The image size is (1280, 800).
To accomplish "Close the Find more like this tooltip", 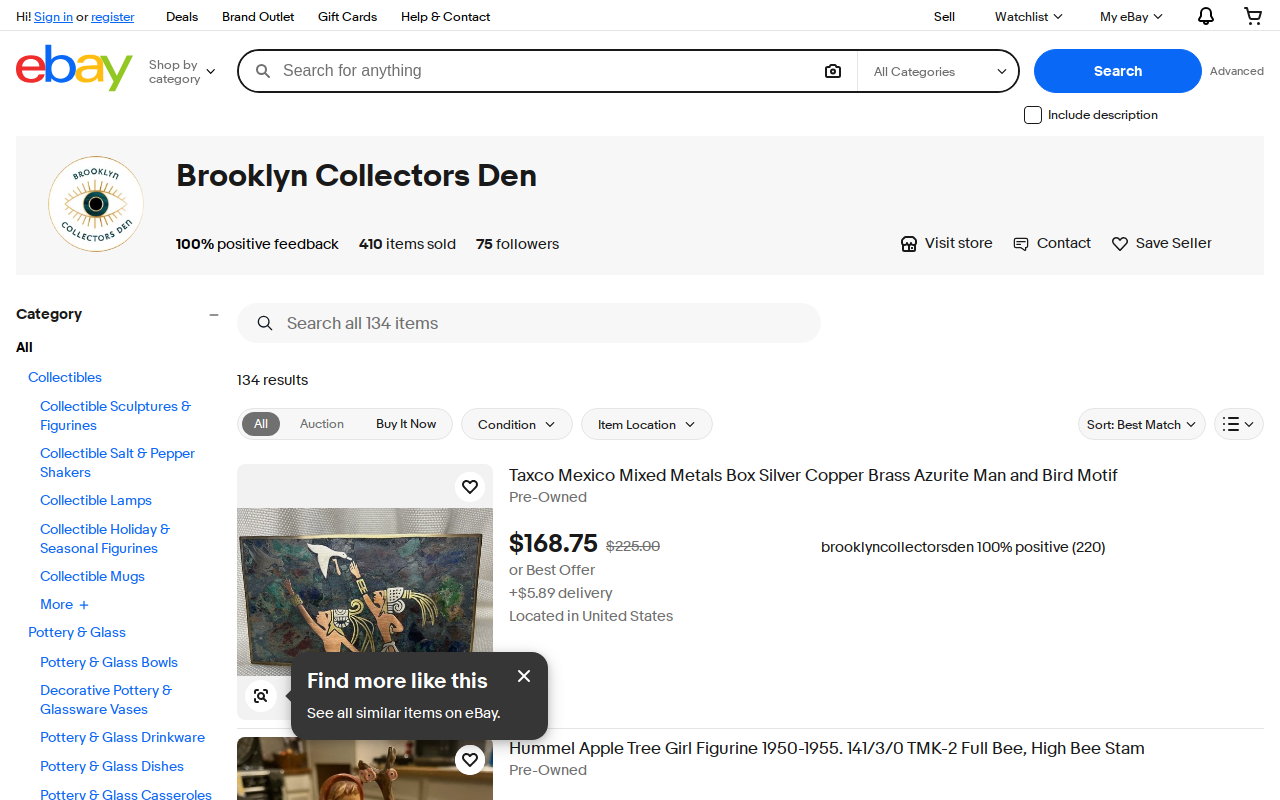I will (524, 676).
